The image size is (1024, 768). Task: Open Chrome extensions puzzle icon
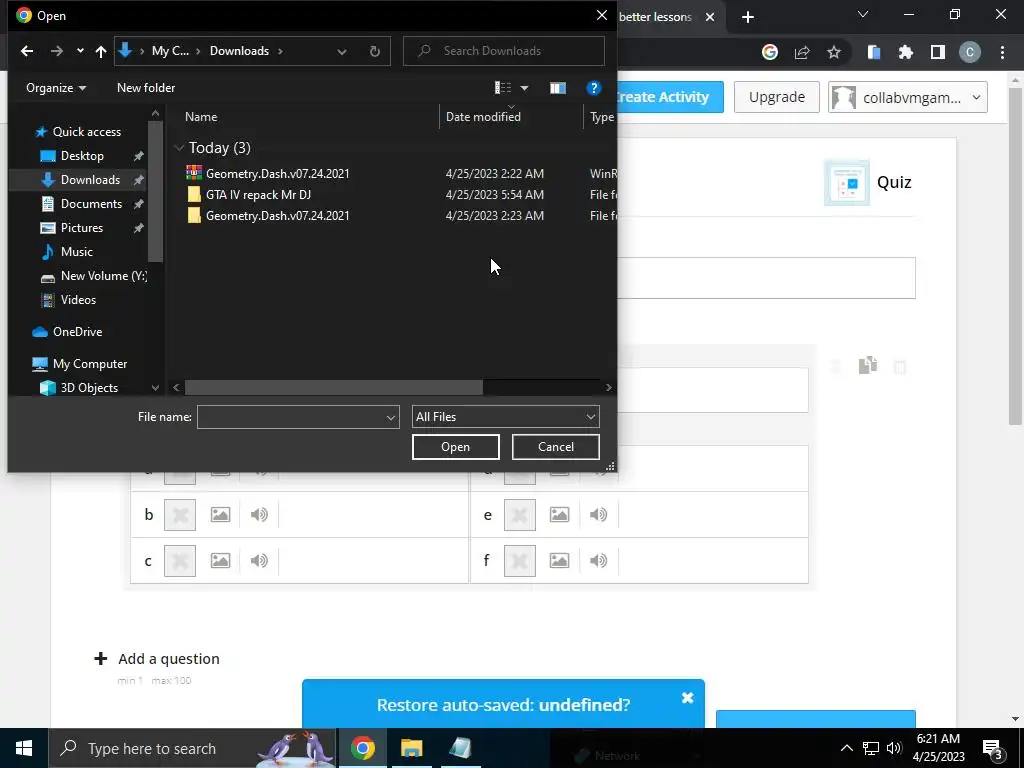pyautogui.click(x=905, y=52)
